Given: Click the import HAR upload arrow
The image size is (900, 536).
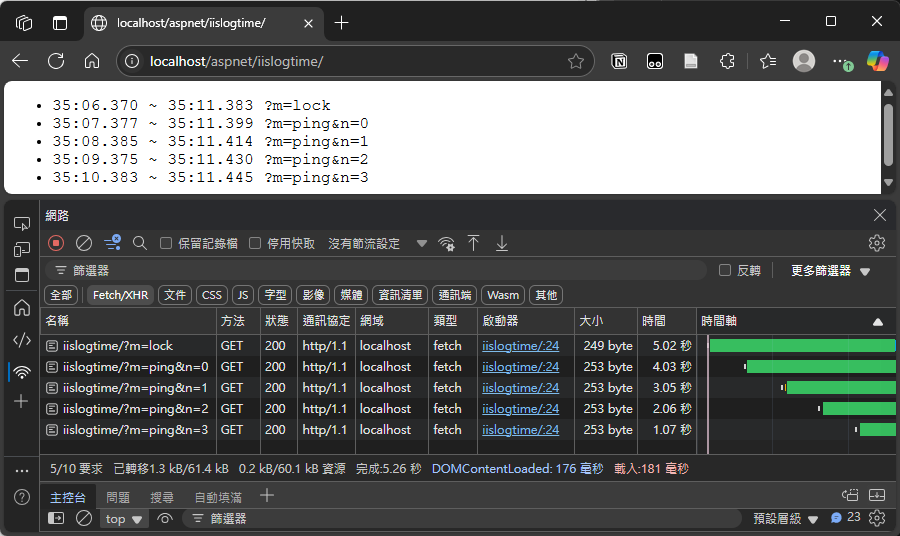Looking at the screenshot, I should coord(474,243).
